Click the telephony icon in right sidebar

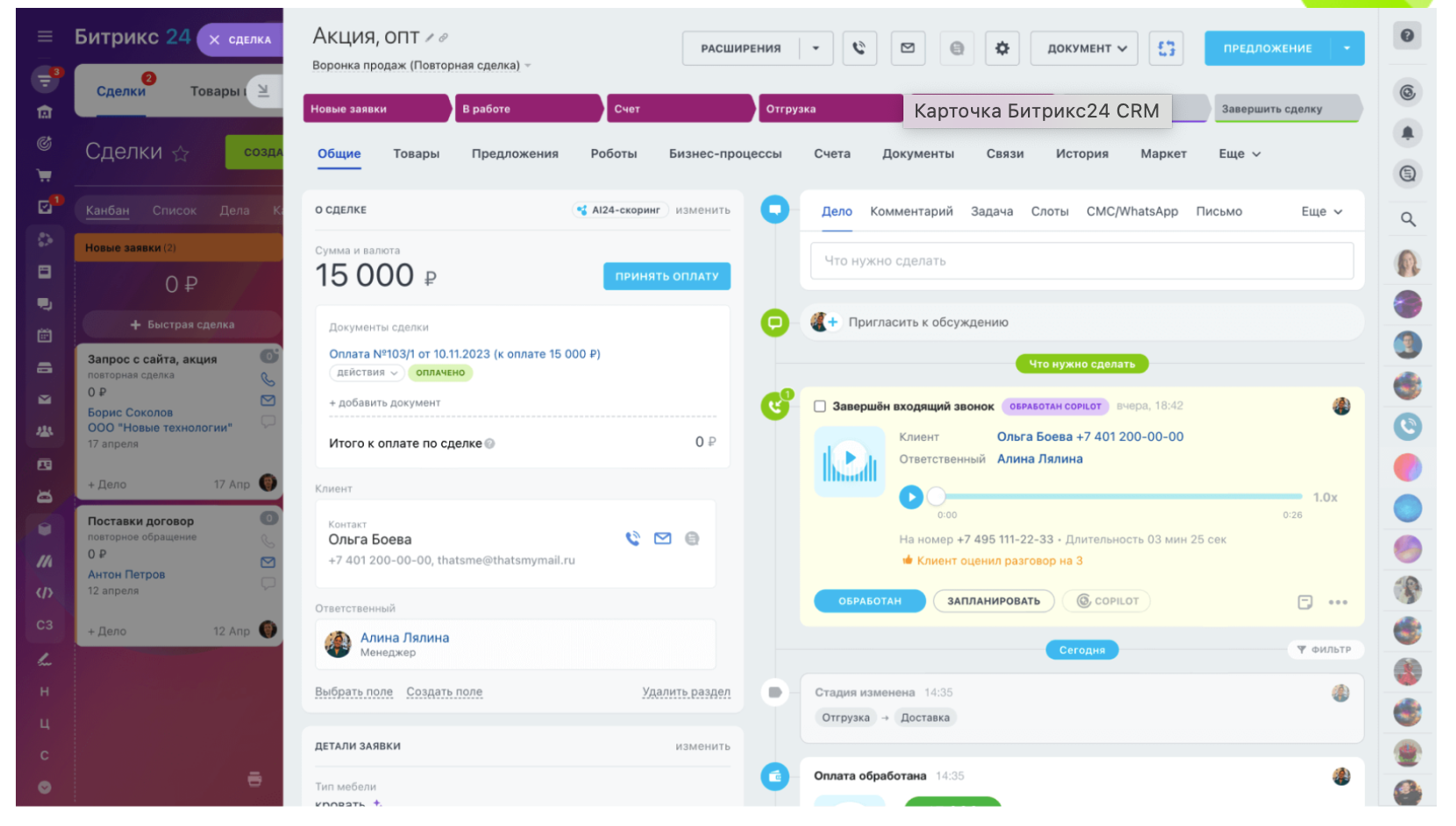pos(1407,427)
